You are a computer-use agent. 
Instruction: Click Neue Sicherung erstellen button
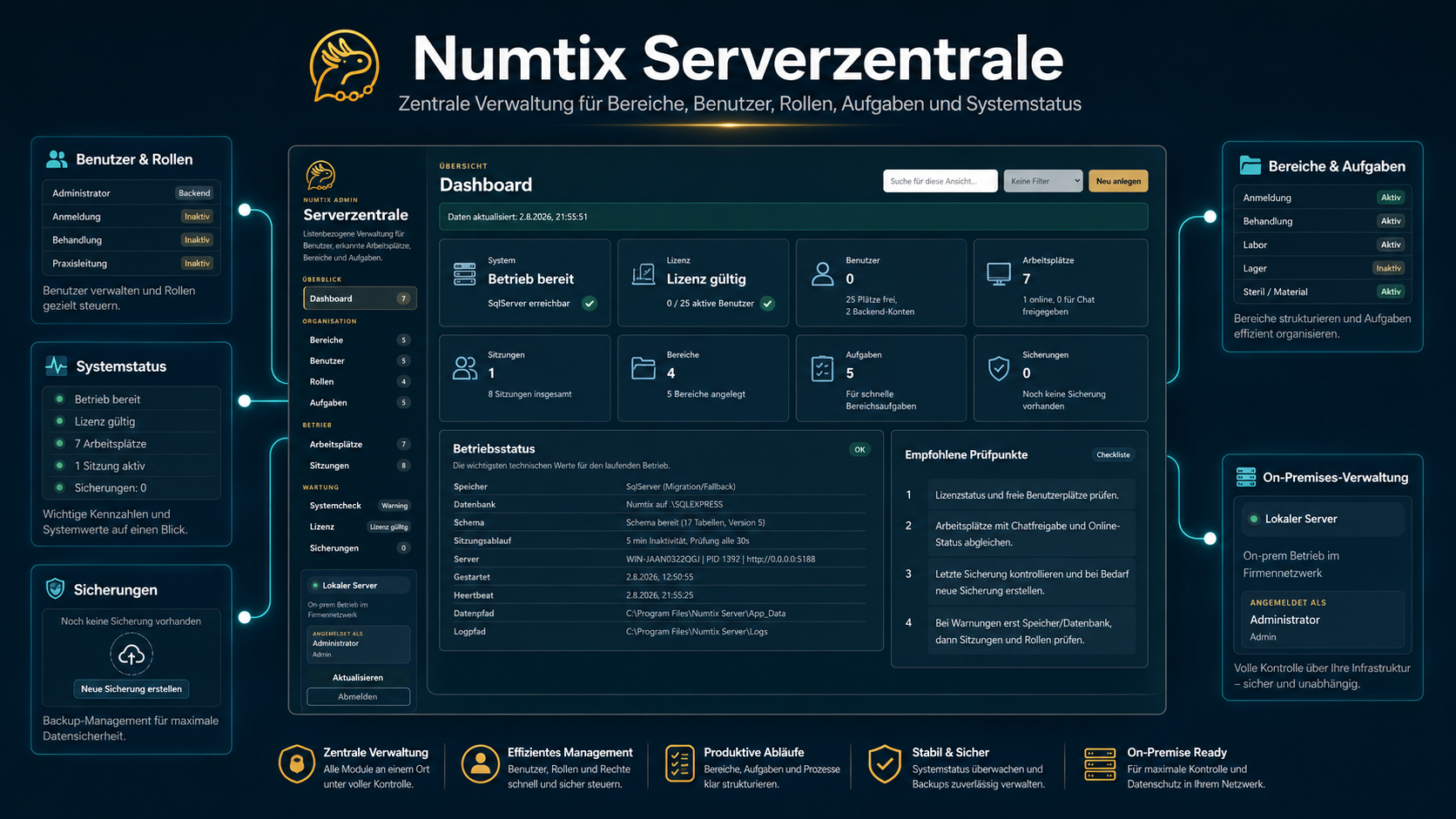click(x=131, y=688)
